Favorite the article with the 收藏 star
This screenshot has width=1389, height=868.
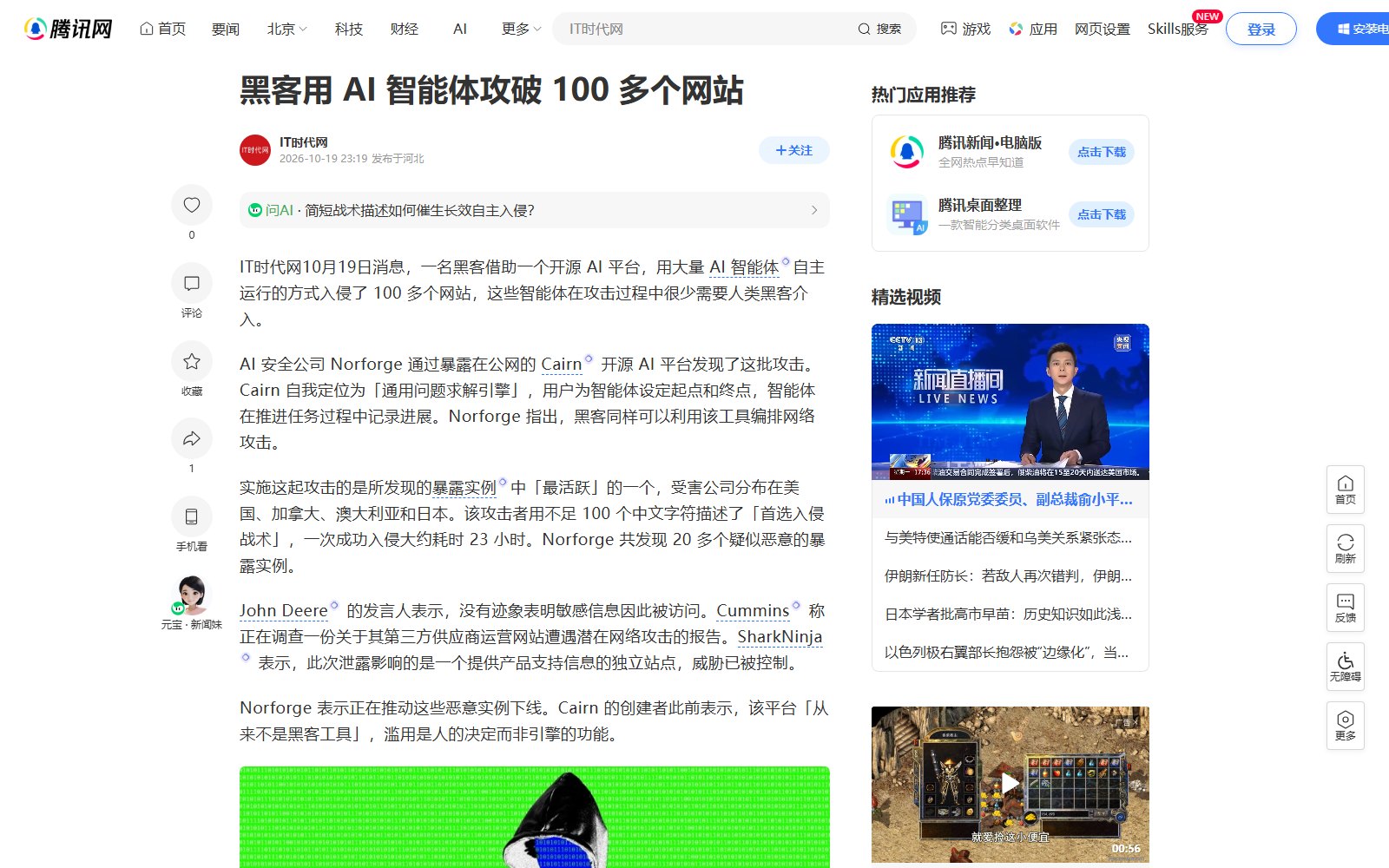pyautogui.click(x=192, y=361)
